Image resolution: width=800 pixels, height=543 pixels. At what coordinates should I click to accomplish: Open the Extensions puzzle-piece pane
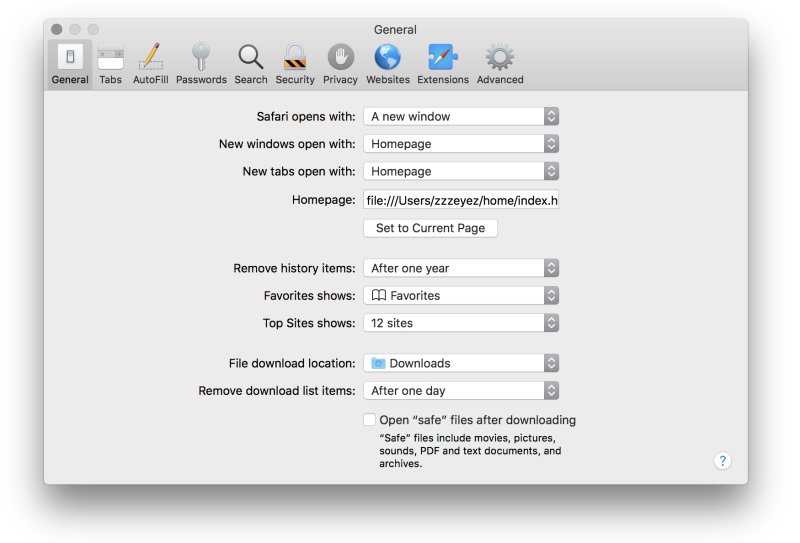[x=443, y=64]
